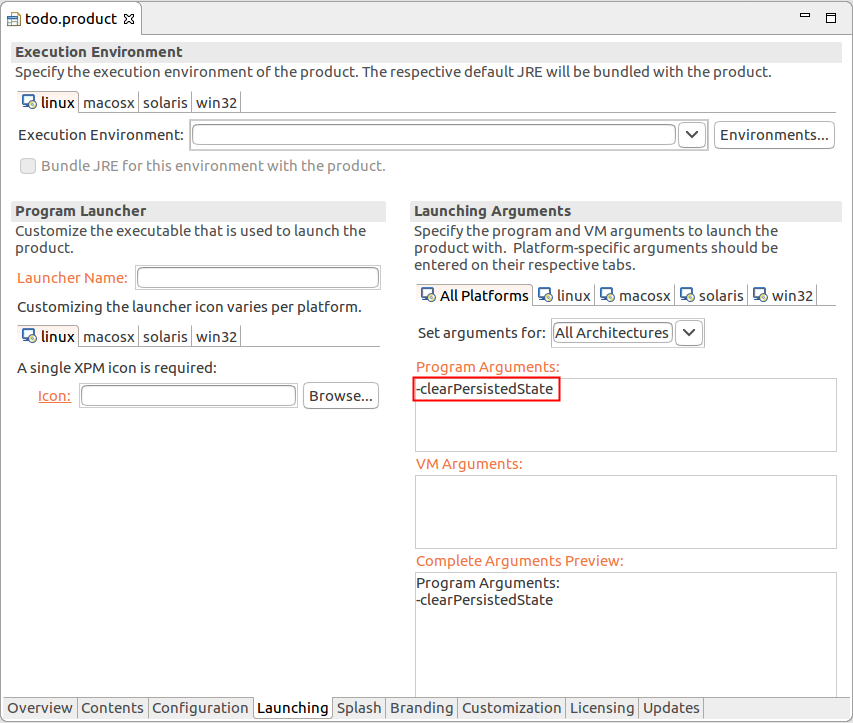853x723 pixels.
Task: Click the Complete Arguments Preview: label
Action: 520,561
